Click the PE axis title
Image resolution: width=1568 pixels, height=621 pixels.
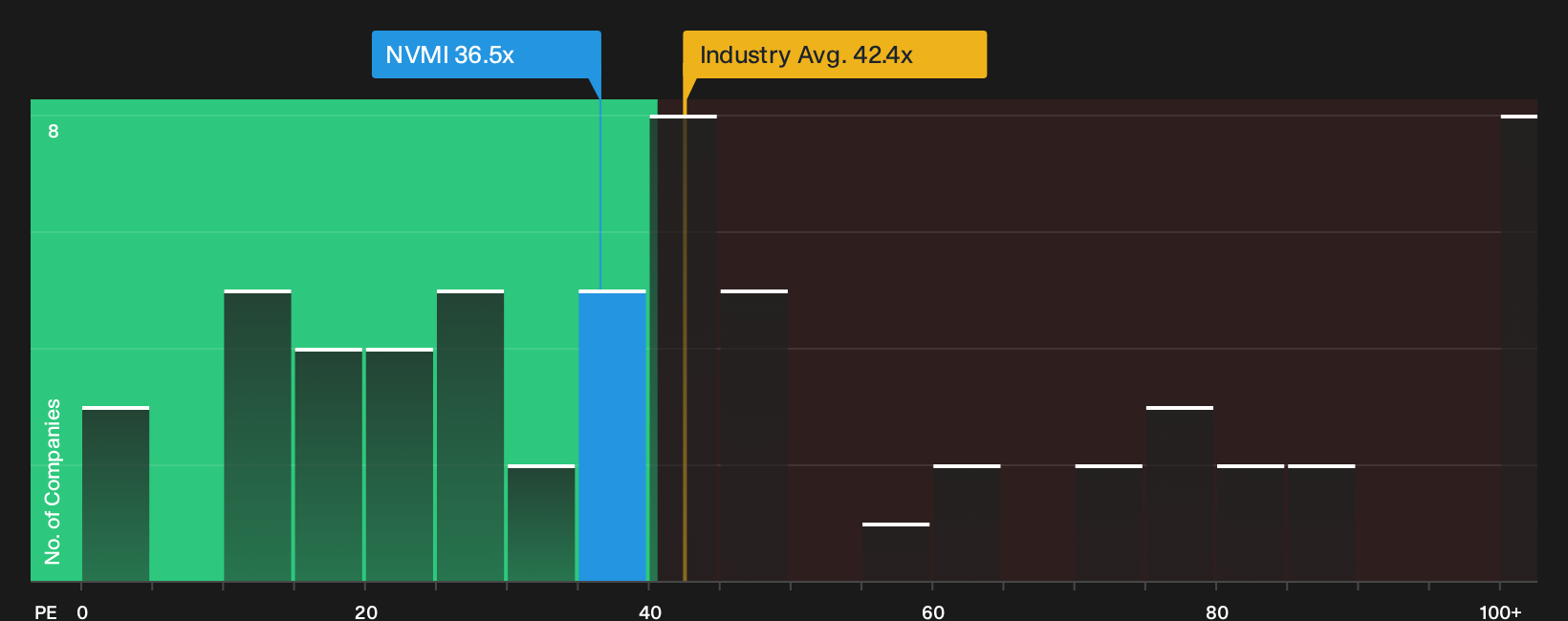pos(46,611)
